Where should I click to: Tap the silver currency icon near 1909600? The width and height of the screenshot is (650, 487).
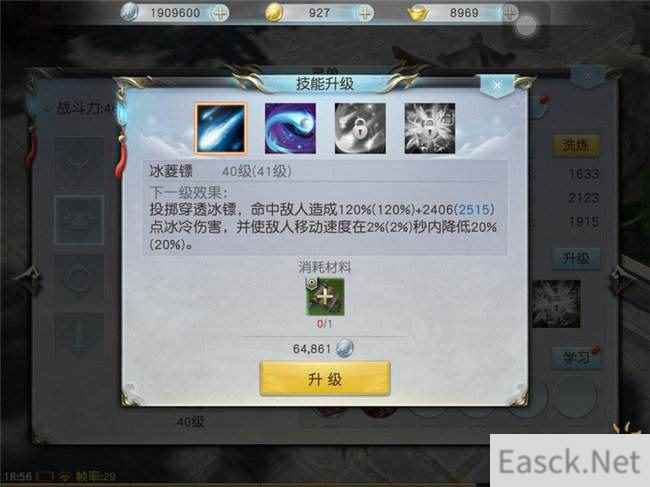(x=129, y=13)
